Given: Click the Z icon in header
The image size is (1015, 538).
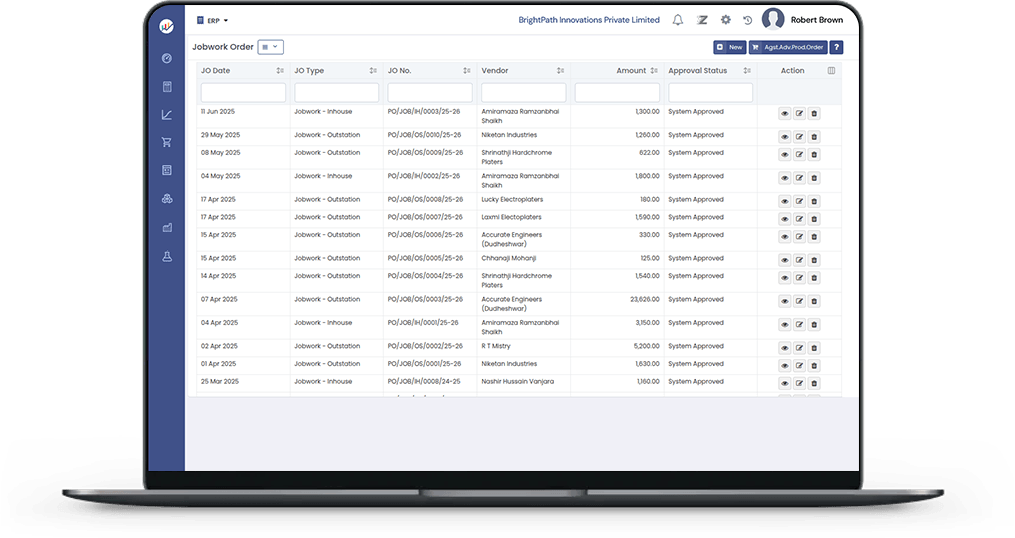Looking at the screenshot, I should [x=702, y=20].
